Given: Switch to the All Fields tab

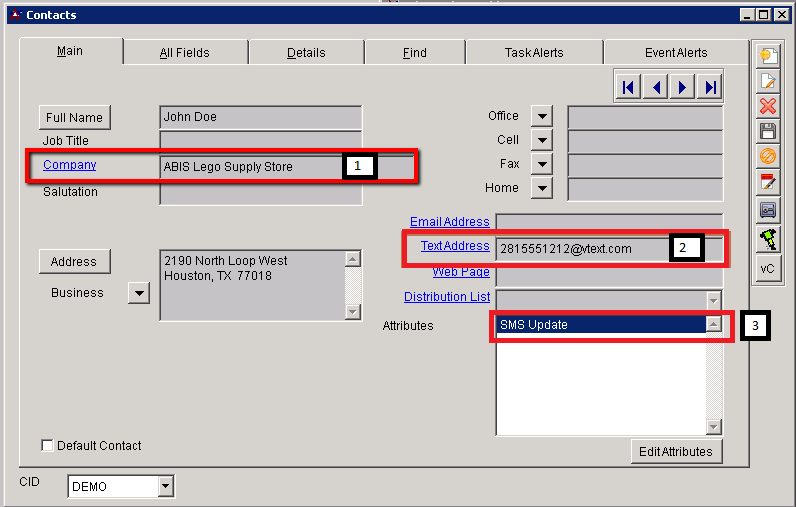Looking at the screenshot, I should pos(185,53).
